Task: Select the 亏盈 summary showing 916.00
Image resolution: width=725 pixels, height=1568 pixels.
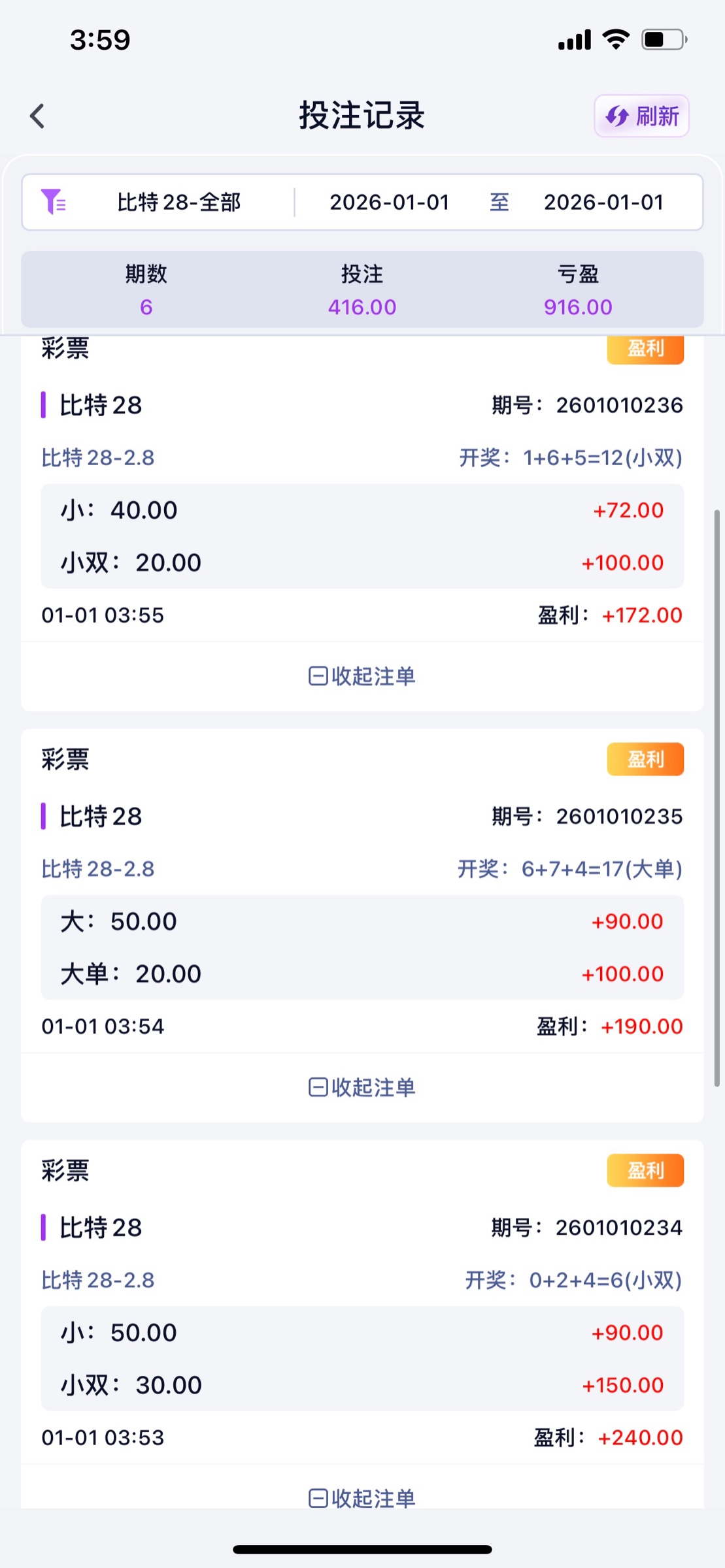Action: tap(578, 290)
